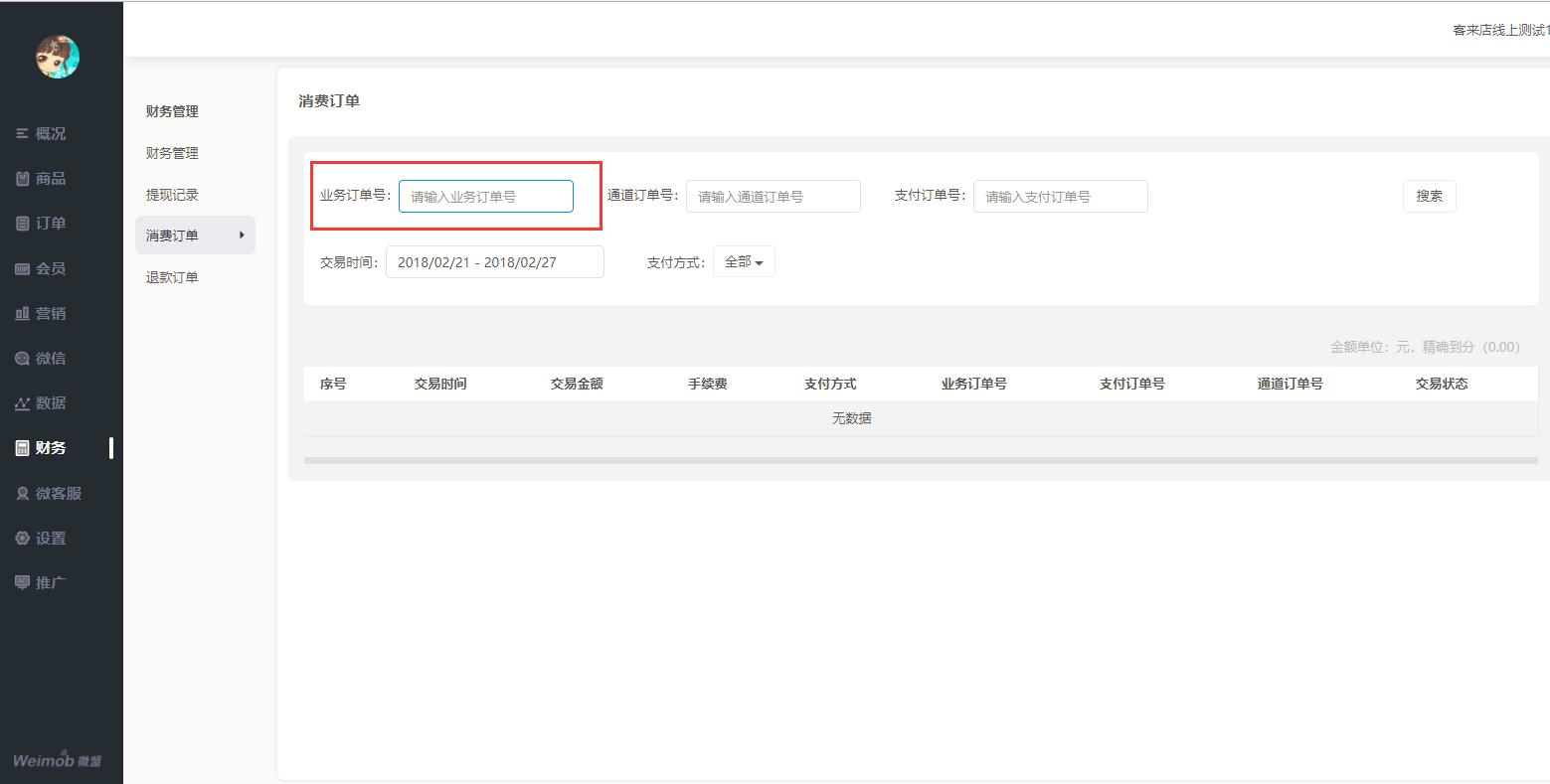Image resolution: width=1550 pixels, height=784 pixels.
Task: Open the 推广 promotion icon
Action: pyautogui.click(x=22, y=583)
